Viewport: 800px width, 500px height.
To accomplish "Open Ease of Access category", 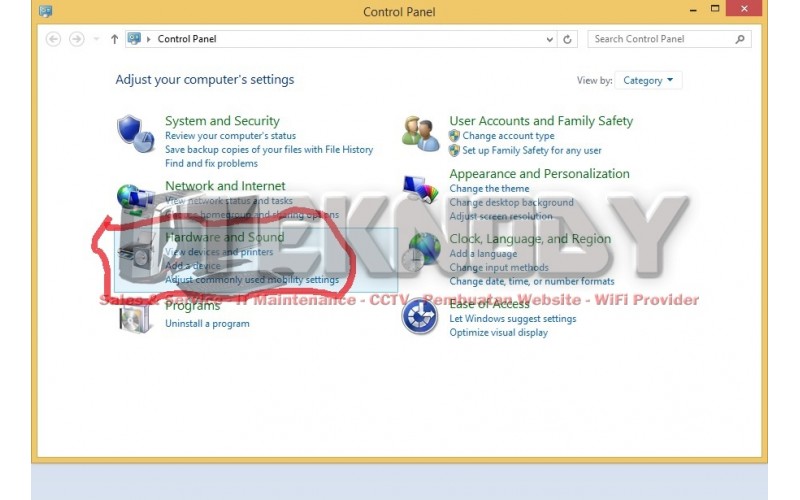I will (x=489, y=304).
